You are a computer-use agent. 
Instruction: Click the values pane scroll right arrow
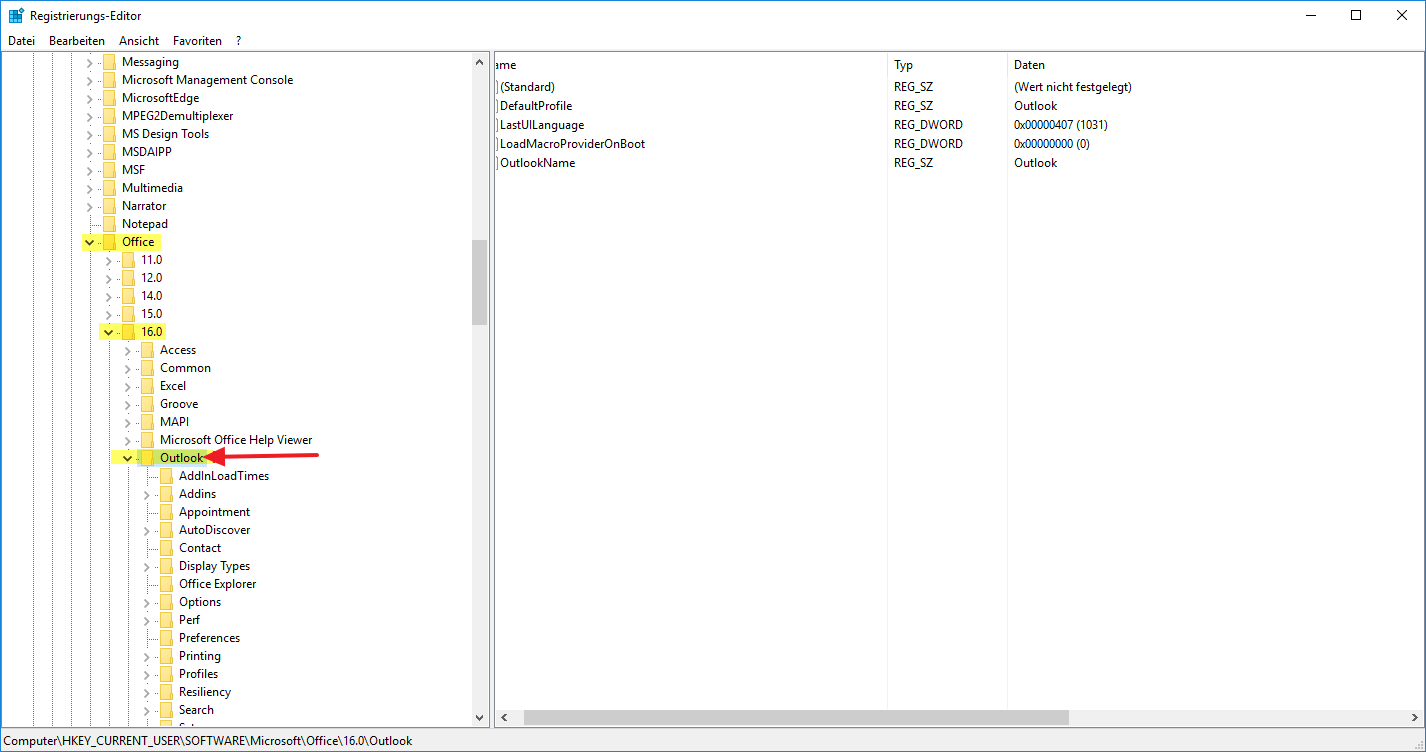(1413, 718)
